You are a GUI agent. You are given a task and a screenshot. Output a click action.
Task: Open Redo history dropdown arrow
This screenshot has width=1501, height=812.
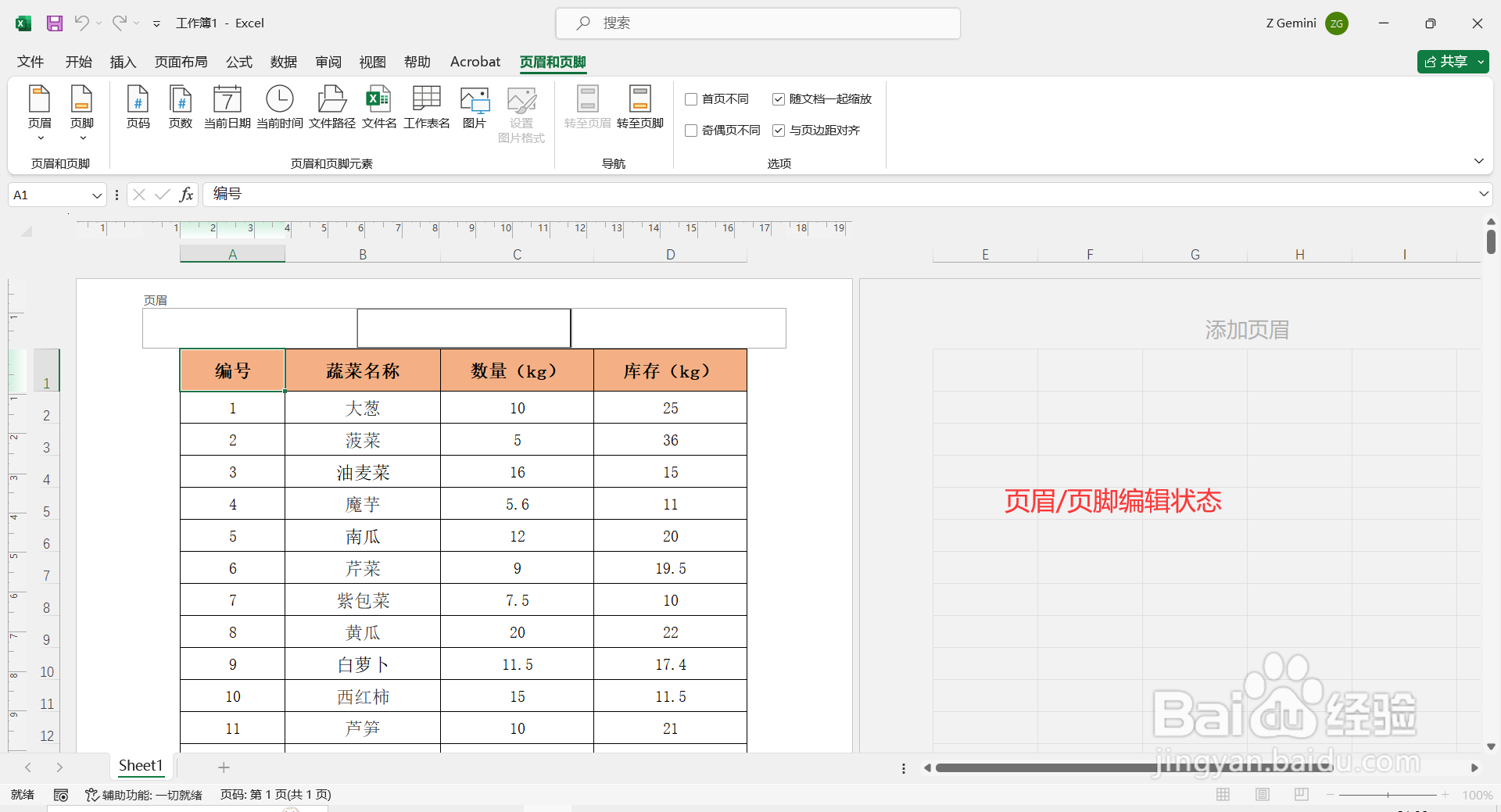coord(137,23)
